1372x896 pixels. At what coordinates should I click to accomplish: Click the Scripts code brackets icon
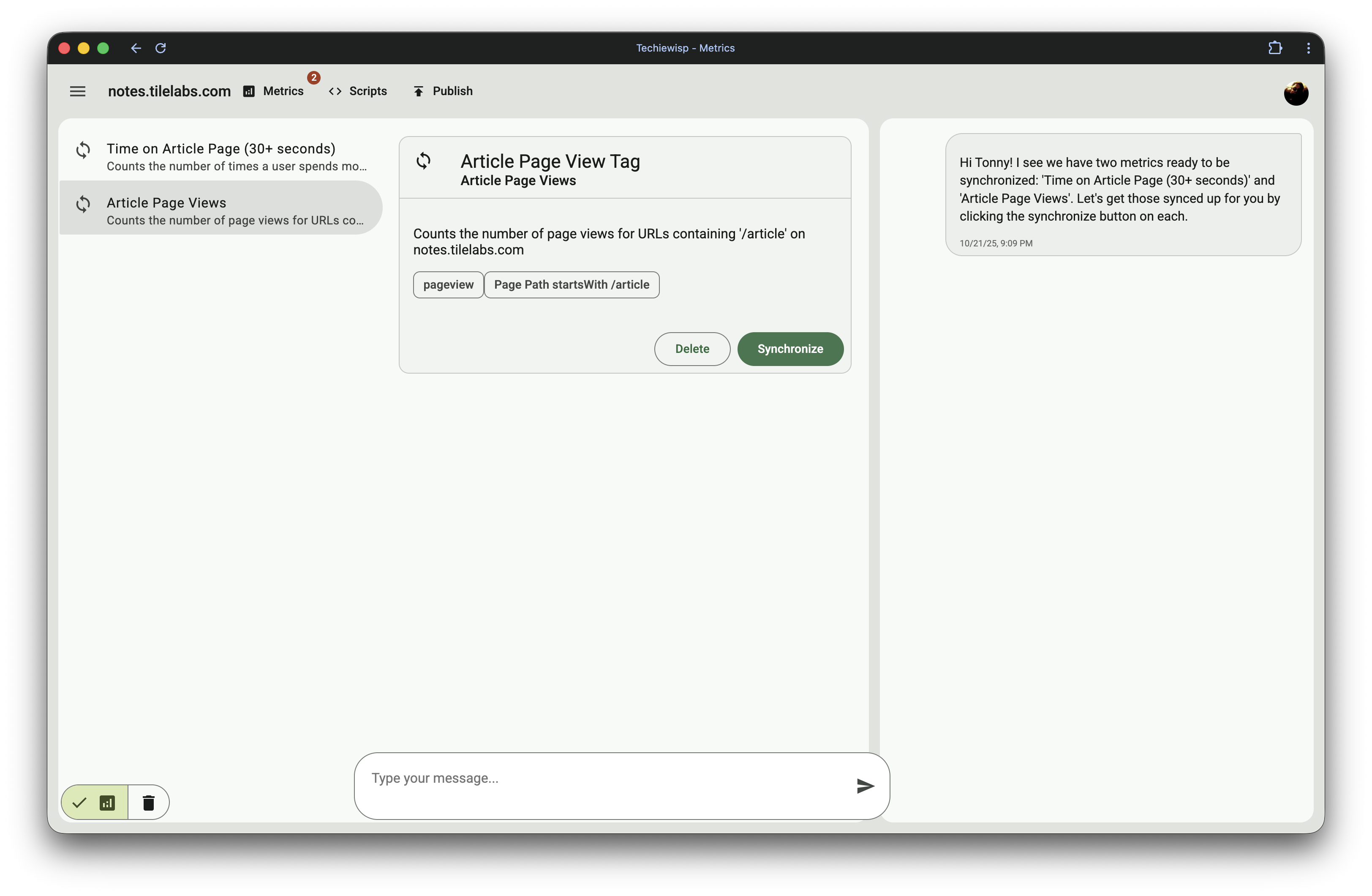coord(335,91)
